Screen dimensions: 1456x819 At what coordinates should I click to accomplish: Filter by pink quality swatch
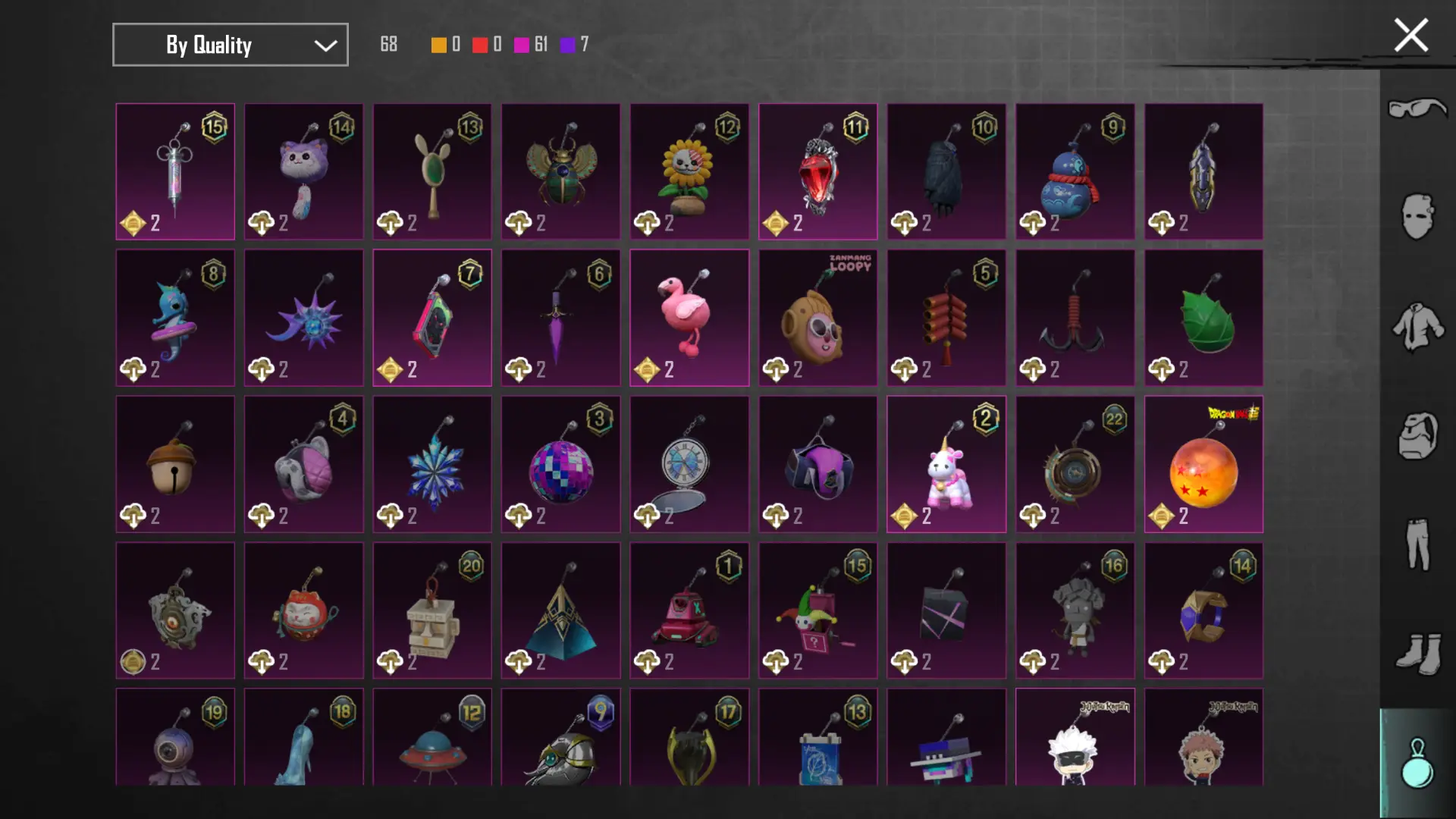(x=522, y=45)
